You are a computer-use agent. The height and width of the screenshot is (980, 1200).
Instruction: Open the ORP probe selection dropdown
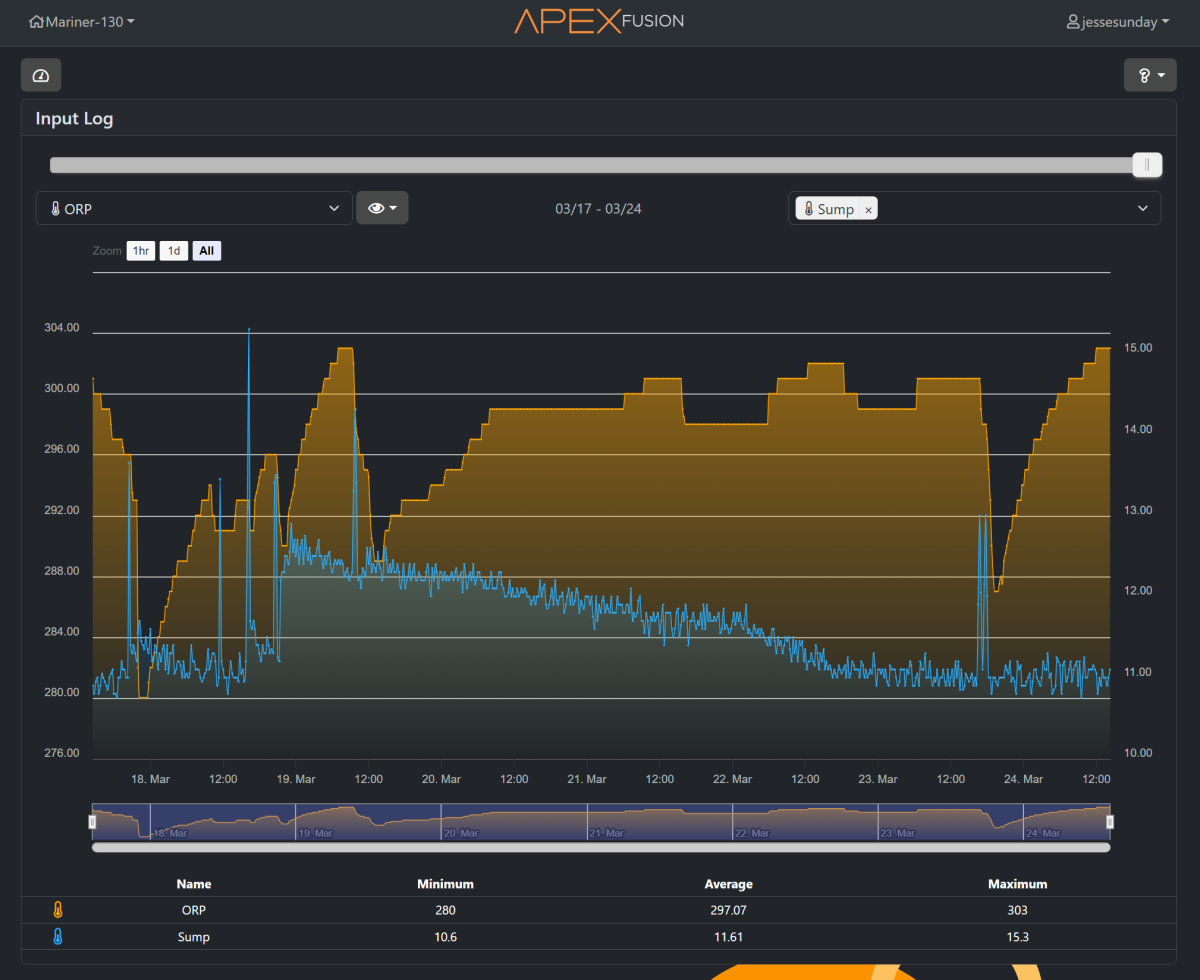(194, 208)
